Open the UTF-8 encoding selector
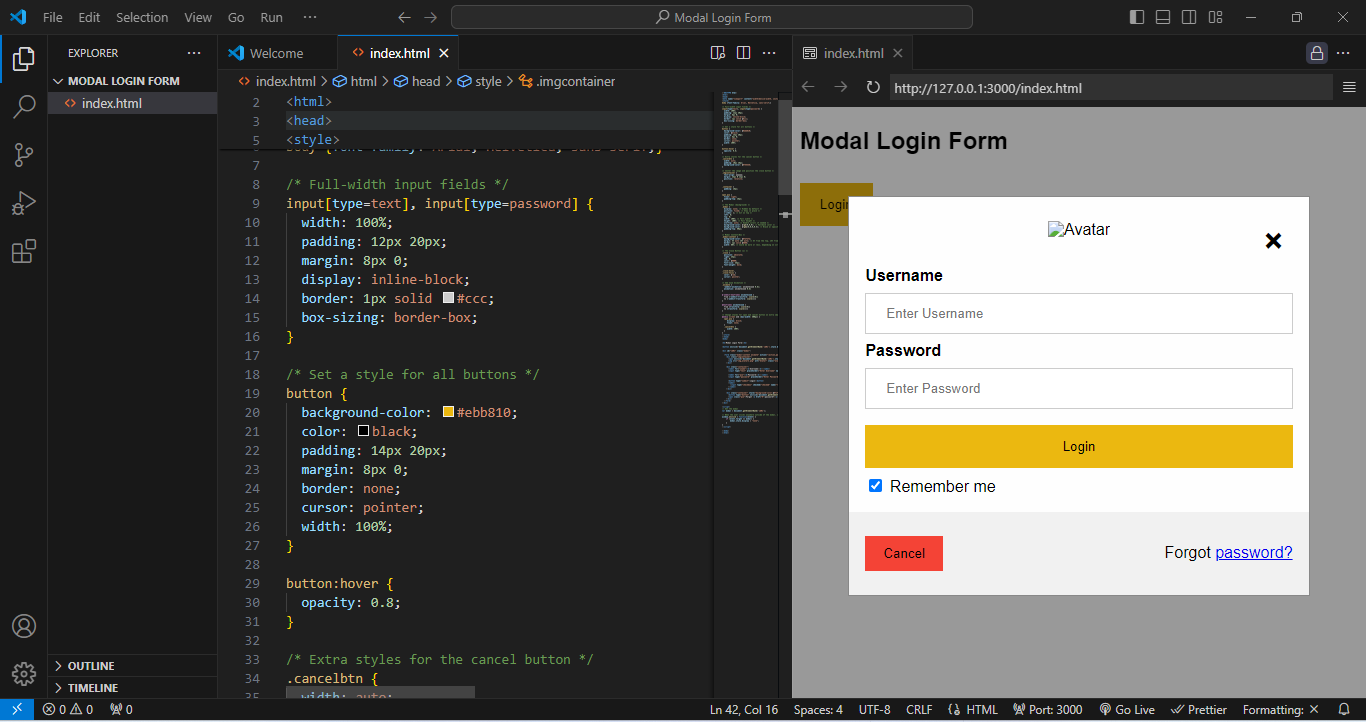Screen dimensions: 1366x722 point(874,710)
